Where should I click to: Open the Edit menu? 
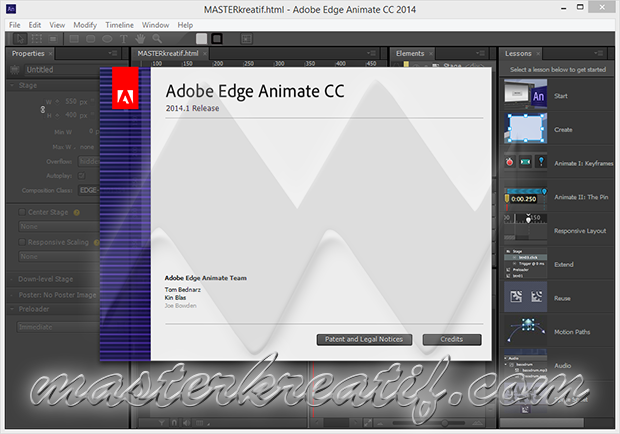pyautogui.click(x=35, y=25)
